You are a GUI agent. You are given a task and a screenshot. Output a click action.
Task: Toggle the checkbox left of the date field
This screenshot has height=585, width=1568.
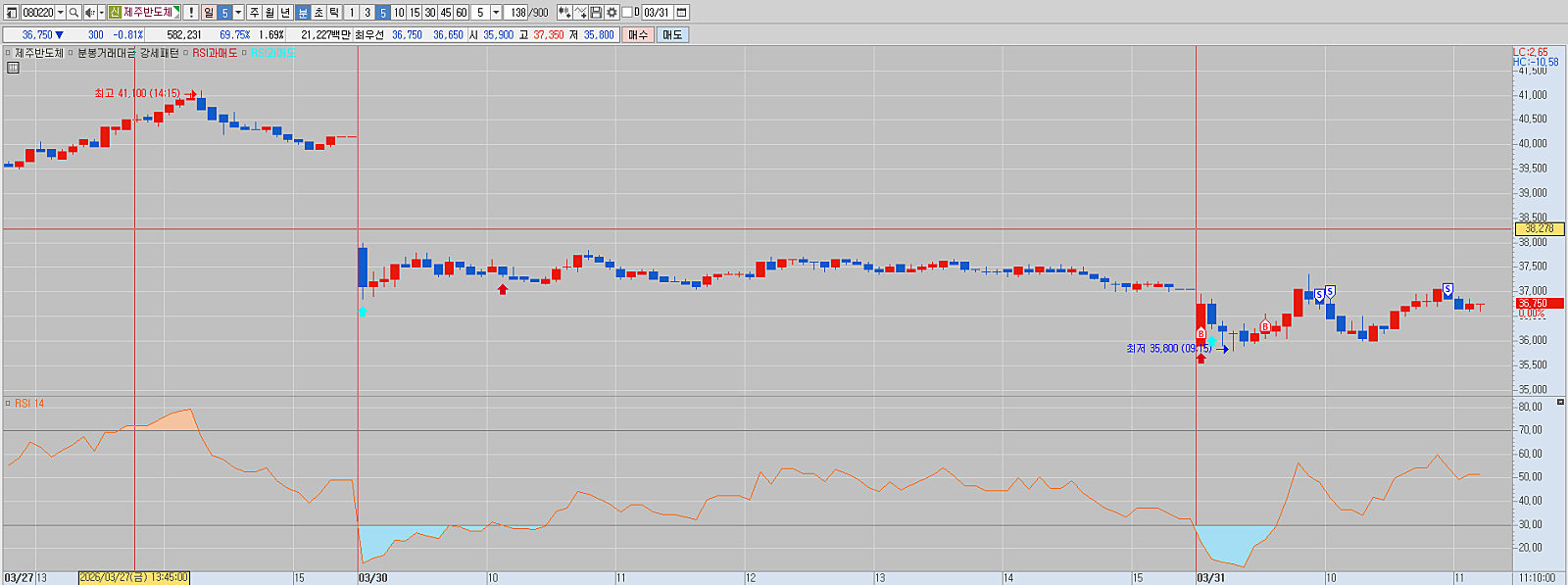tap(627, 13)
